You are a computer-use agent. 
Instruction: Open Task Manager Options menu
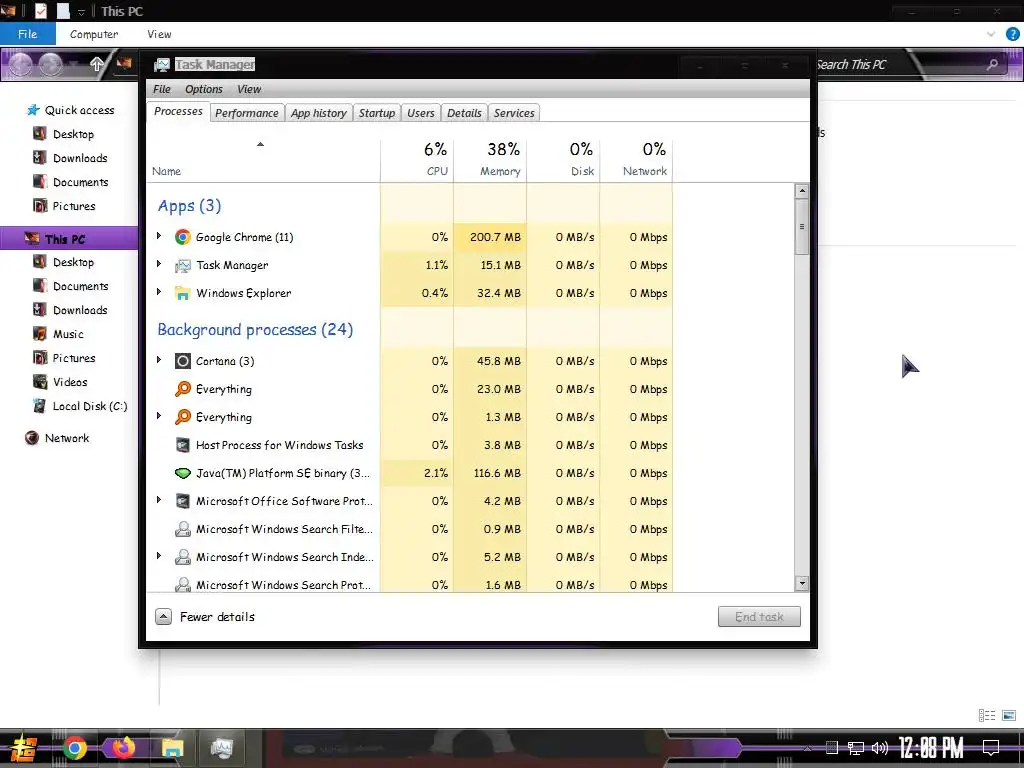pyautogui.click(x=204, y=89)
